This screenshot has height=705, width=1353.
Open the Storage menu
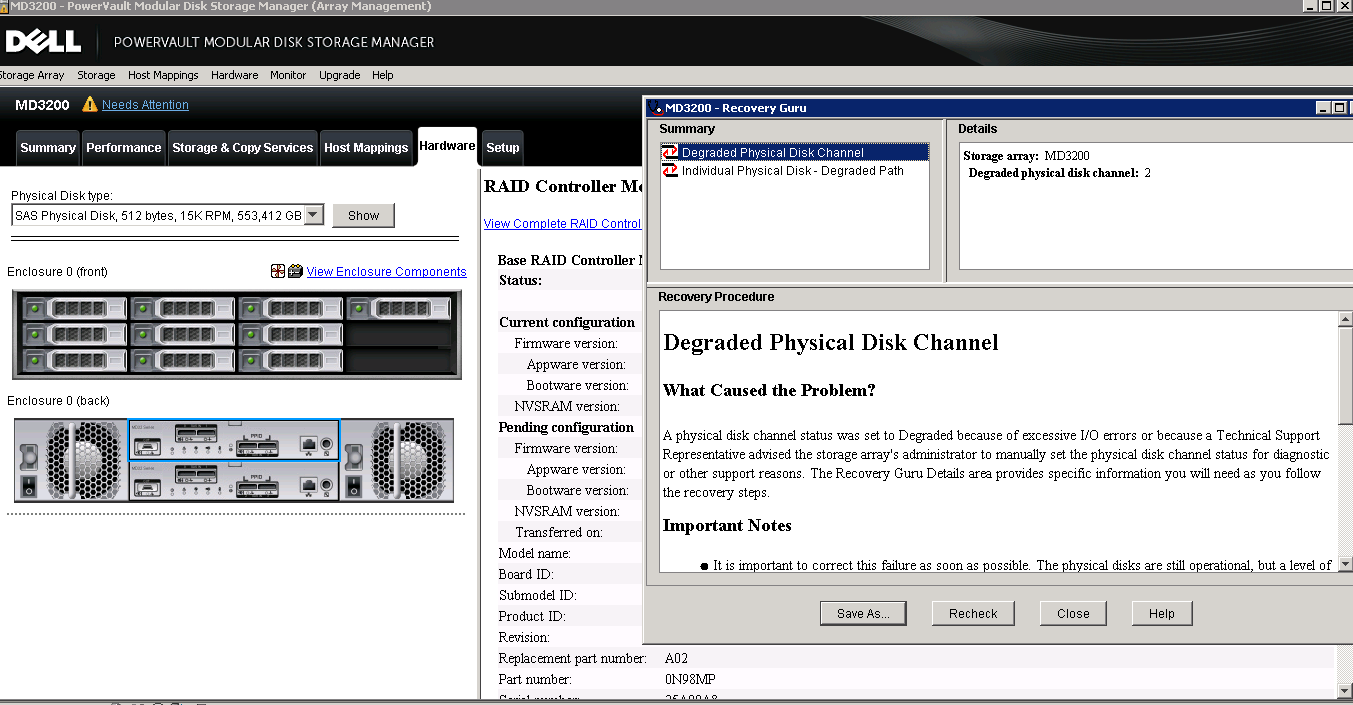(x=96, y=75)
